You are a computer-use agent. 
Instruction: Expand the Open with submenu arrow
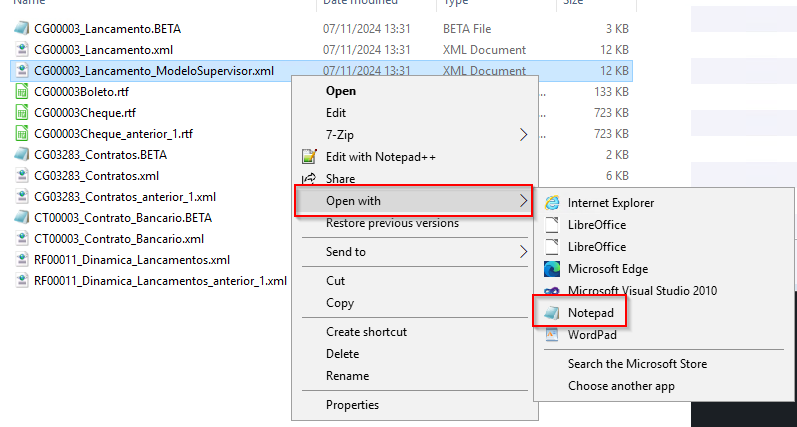coord(523,201)
